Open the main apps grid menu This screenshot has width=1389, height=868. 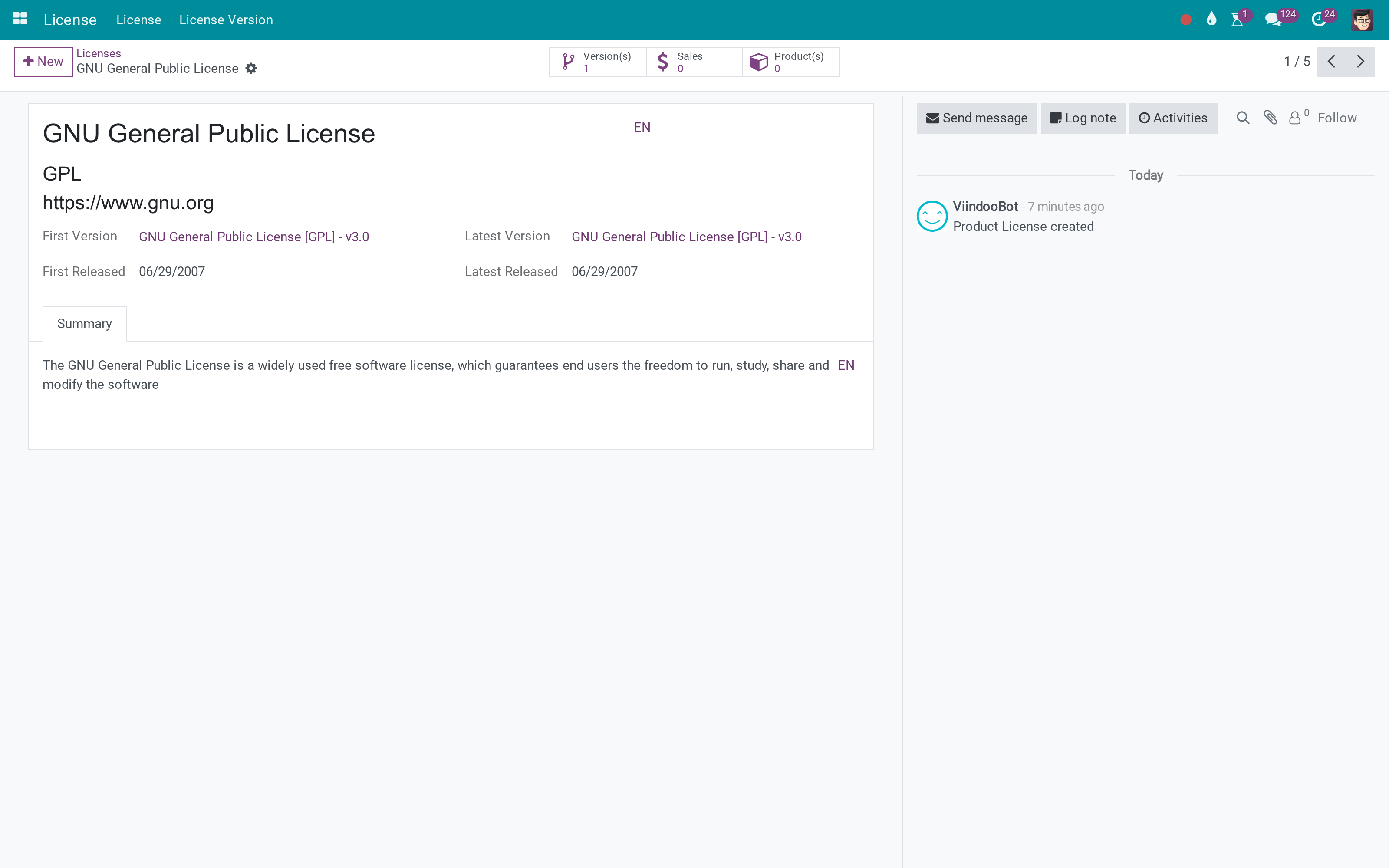[20, 19]
